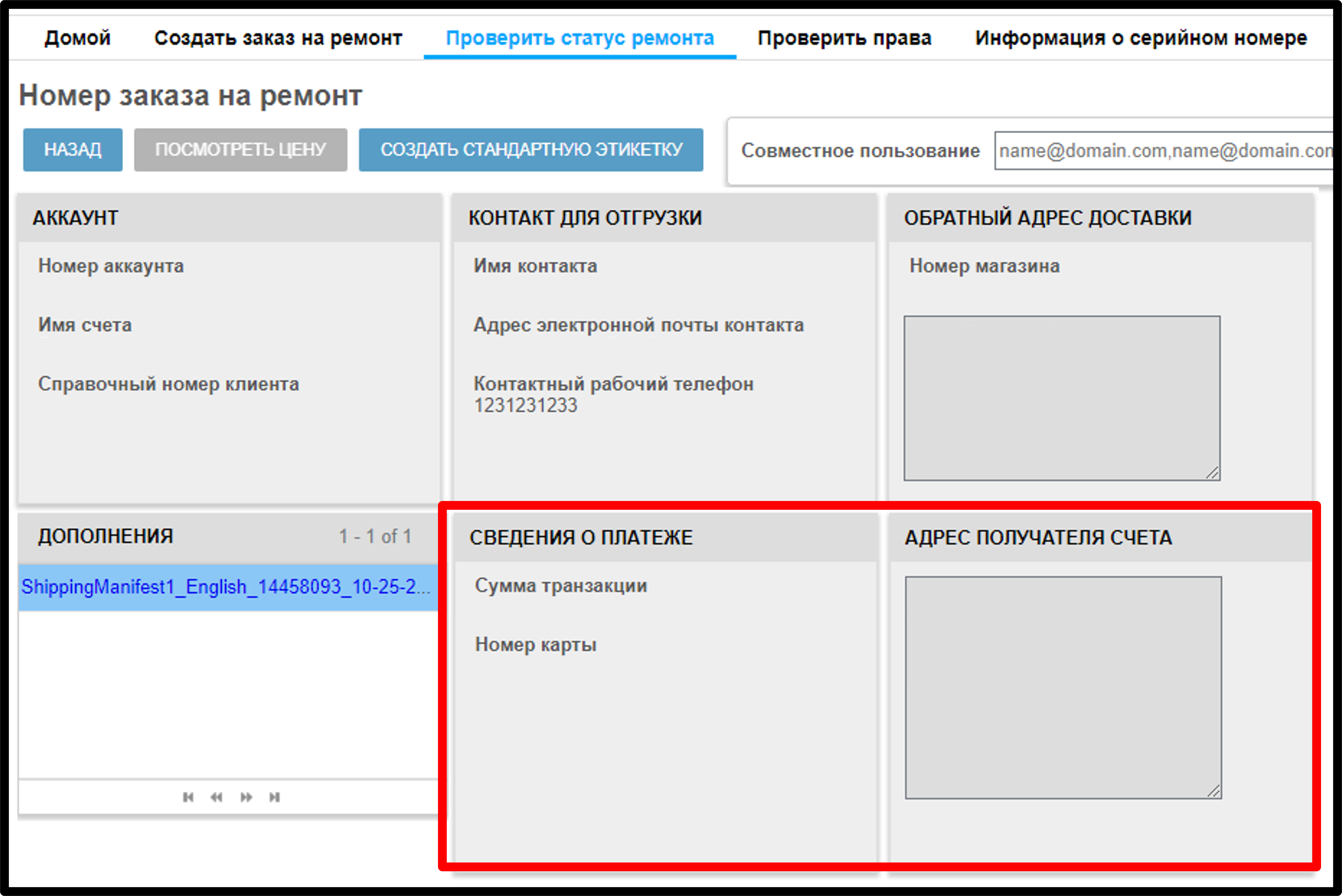Jump to last attachments page

[275, 797]
